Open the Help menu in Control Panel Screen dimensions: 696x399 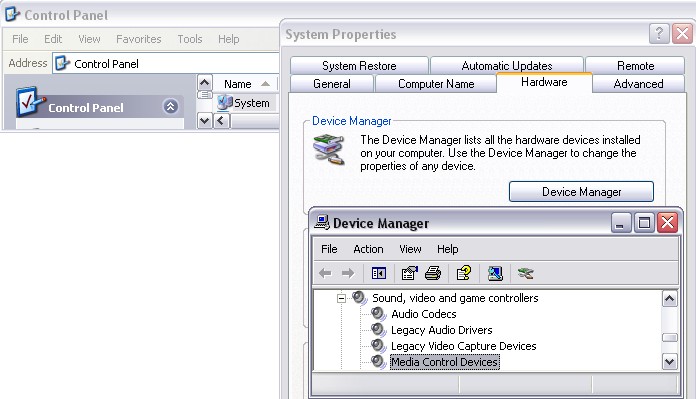228,39
